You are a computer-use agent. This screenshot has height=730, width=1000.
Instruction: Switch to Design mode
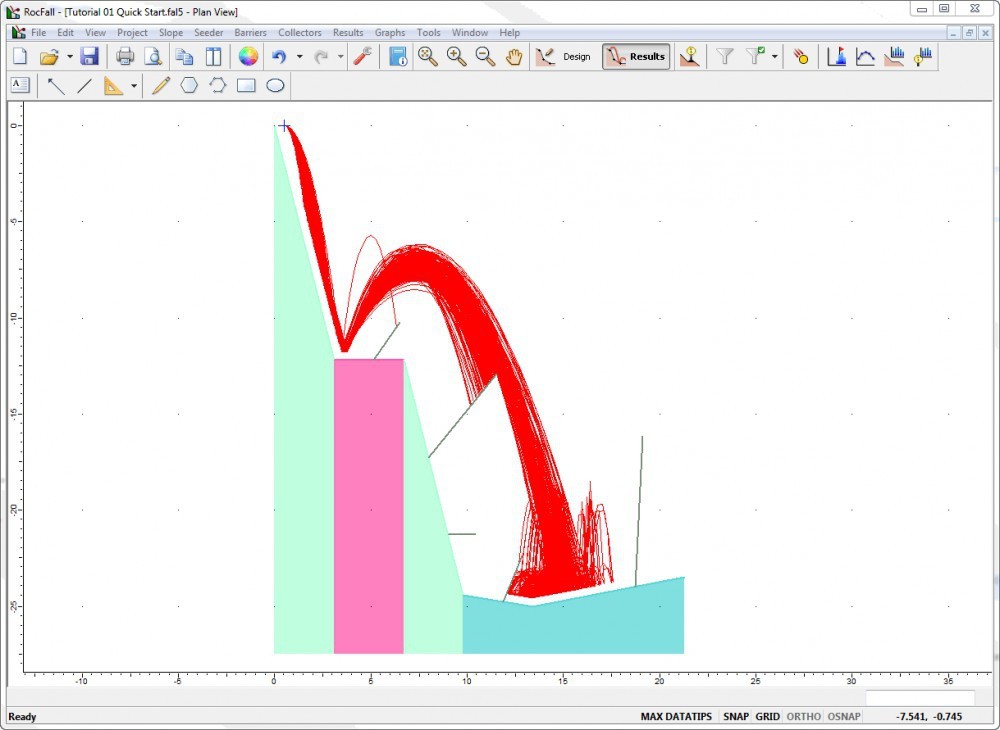pos(565,57)
